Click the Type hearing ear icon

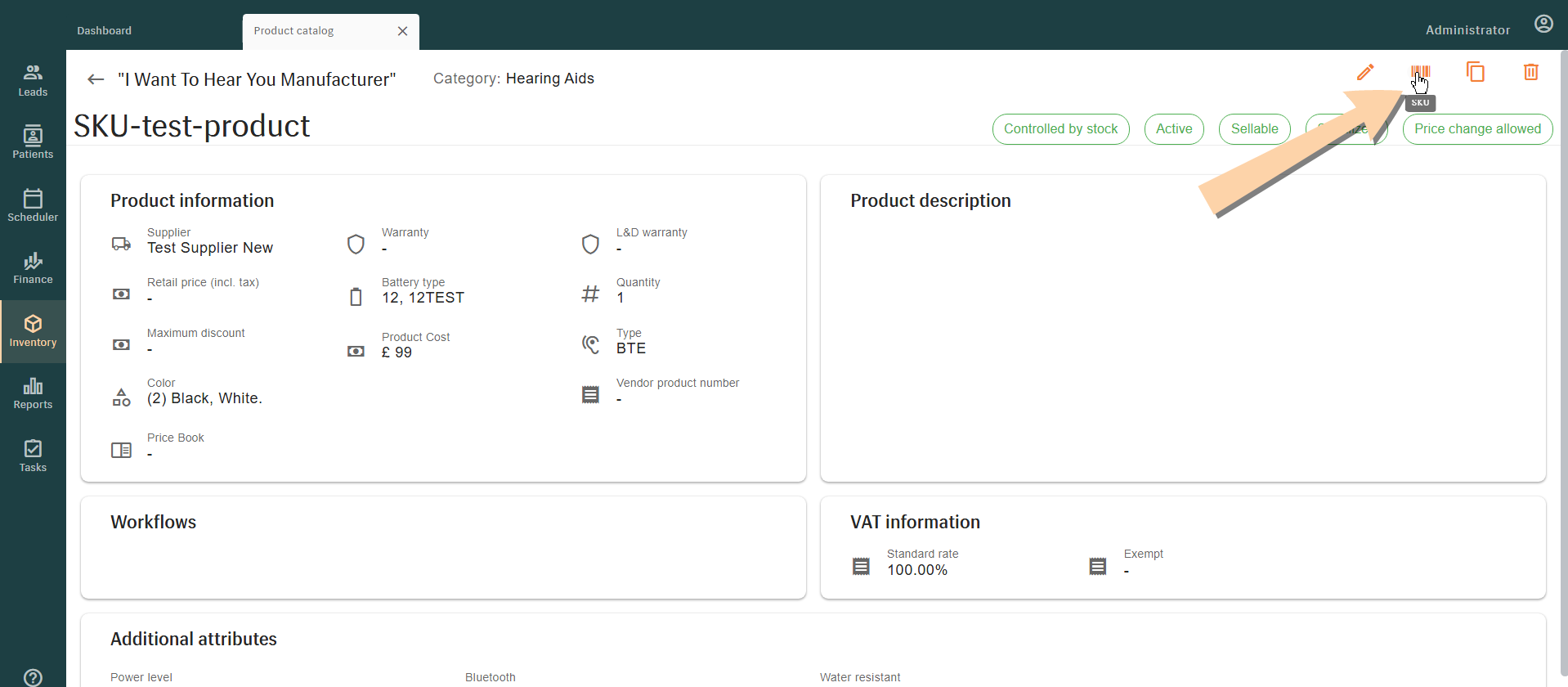(x=590, y=344)
